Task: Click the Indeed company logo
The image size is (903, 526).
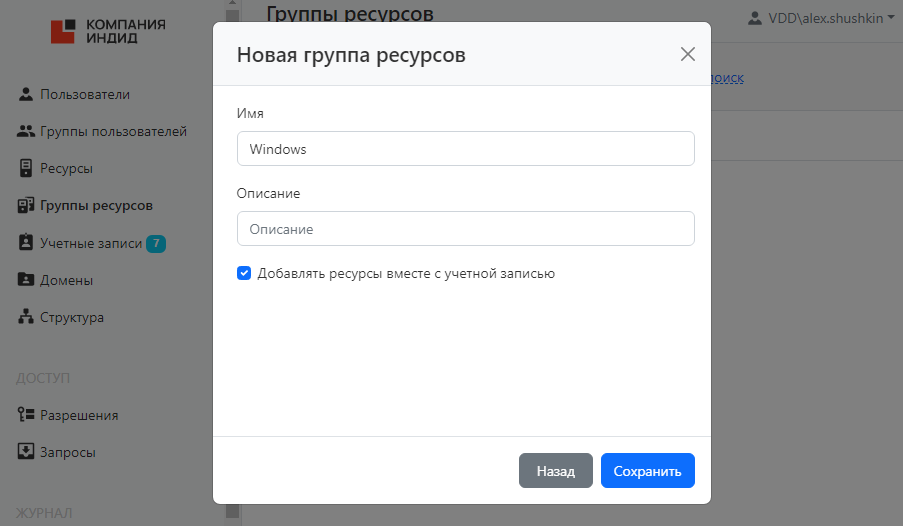Action: coord(108,31)
